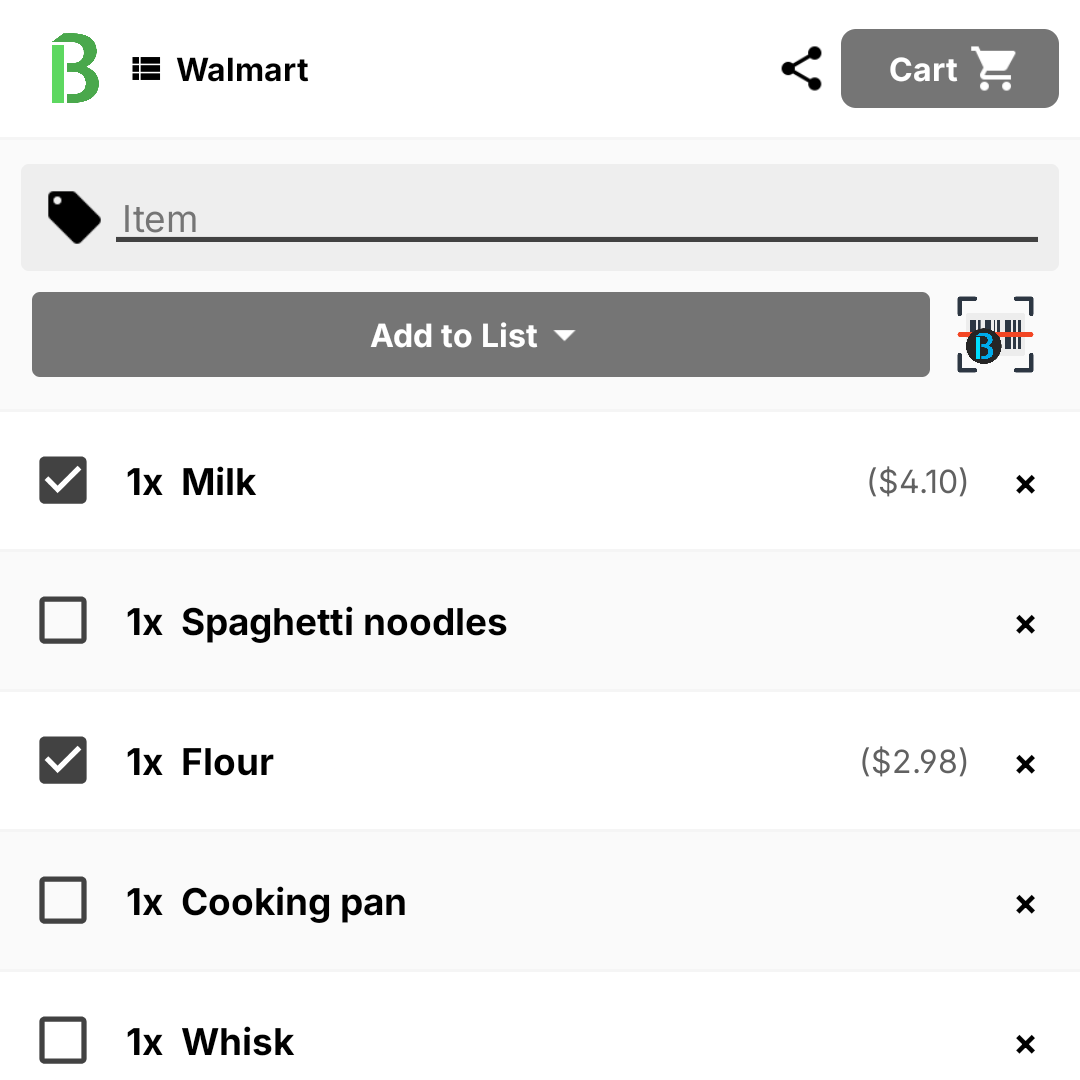Click the price tag icon

pos(74,217)
